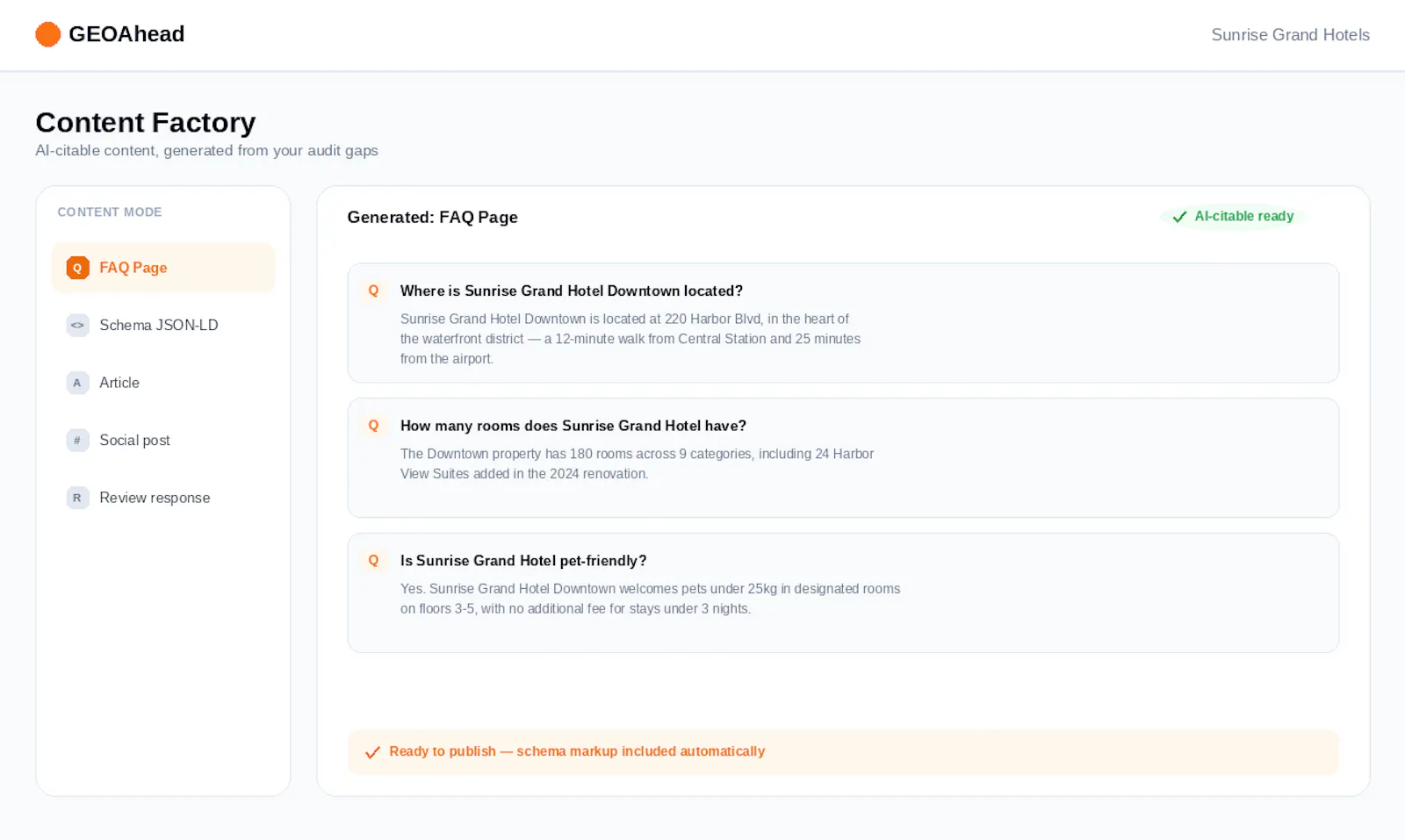Click the Q icon on the pet-friendly question

tap(373, 561)
